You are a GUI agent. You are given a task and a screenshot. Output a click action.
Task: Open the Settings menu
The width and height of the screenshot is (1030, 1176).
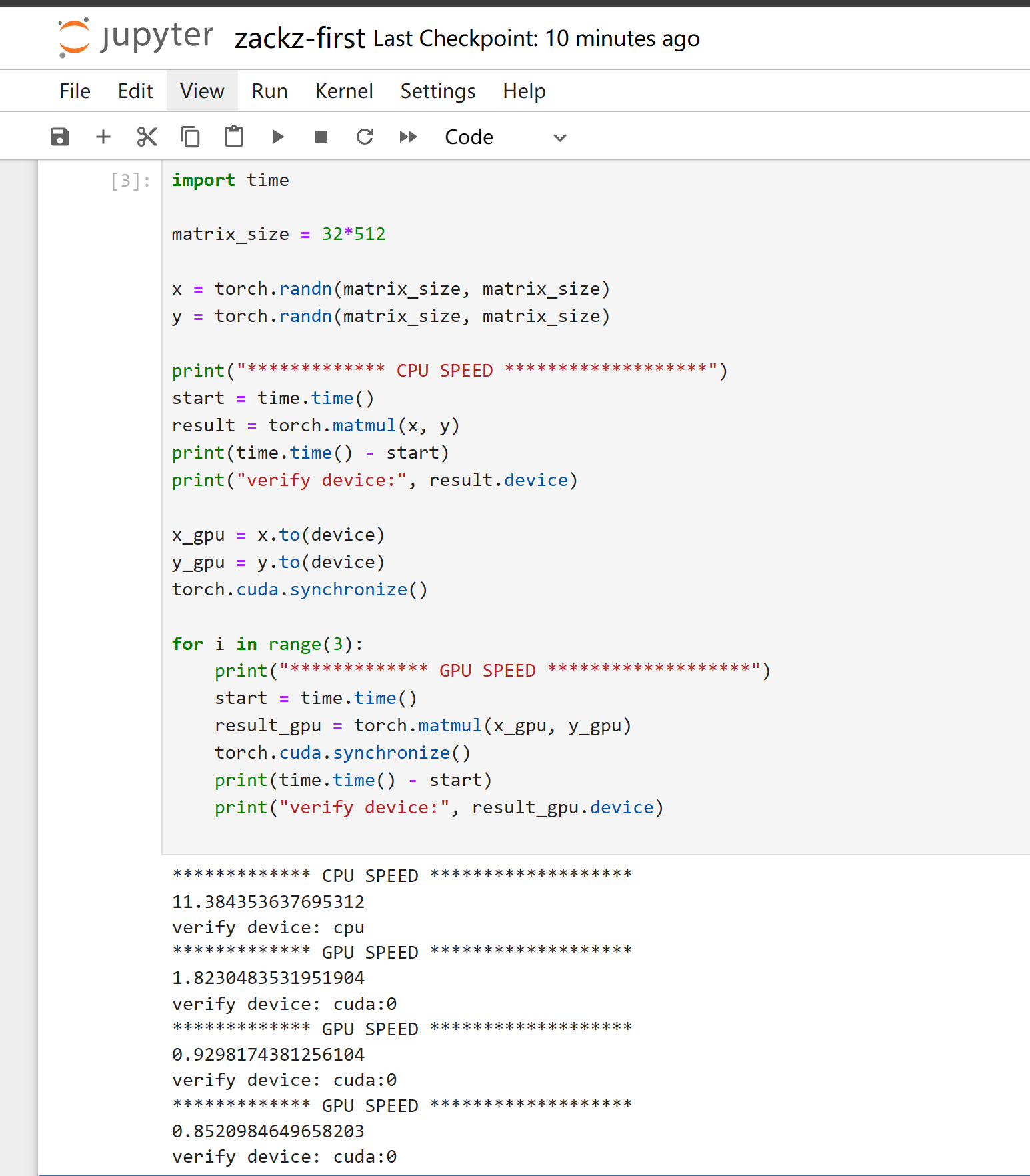click(438, 91)
